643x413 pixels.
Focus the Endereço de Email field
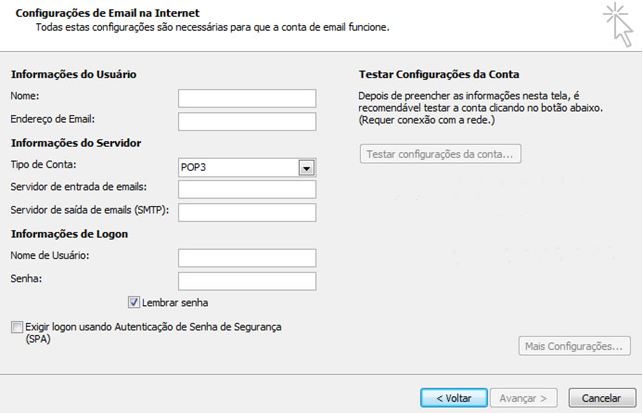(247, 122)
